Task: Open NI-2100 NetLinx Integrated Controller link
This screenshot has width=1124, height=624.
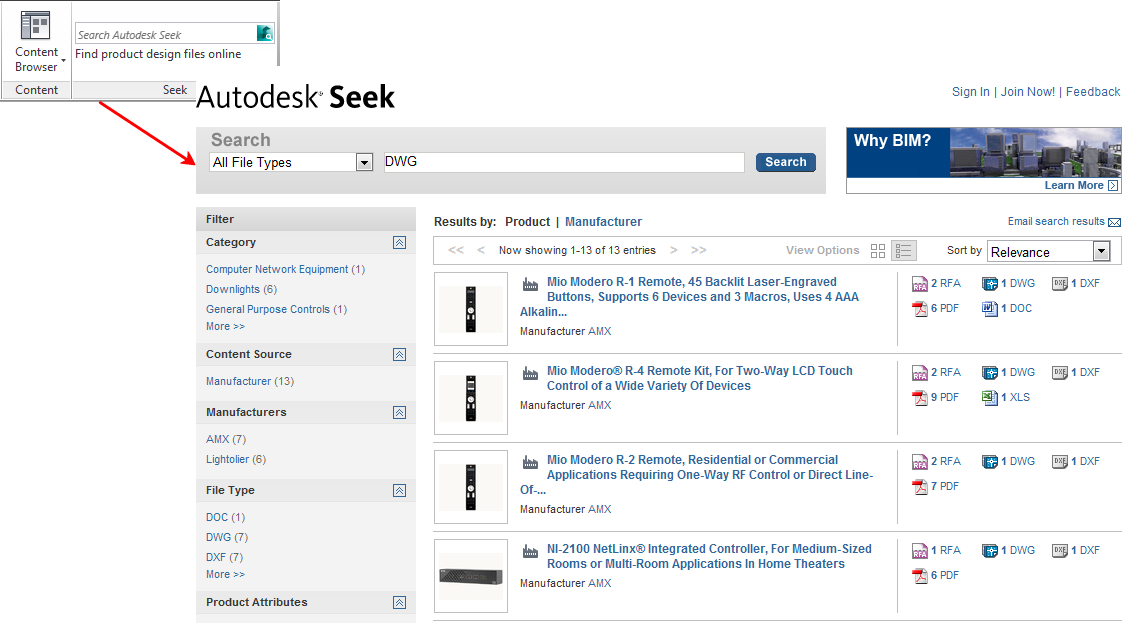Action: tap(709, 556)
